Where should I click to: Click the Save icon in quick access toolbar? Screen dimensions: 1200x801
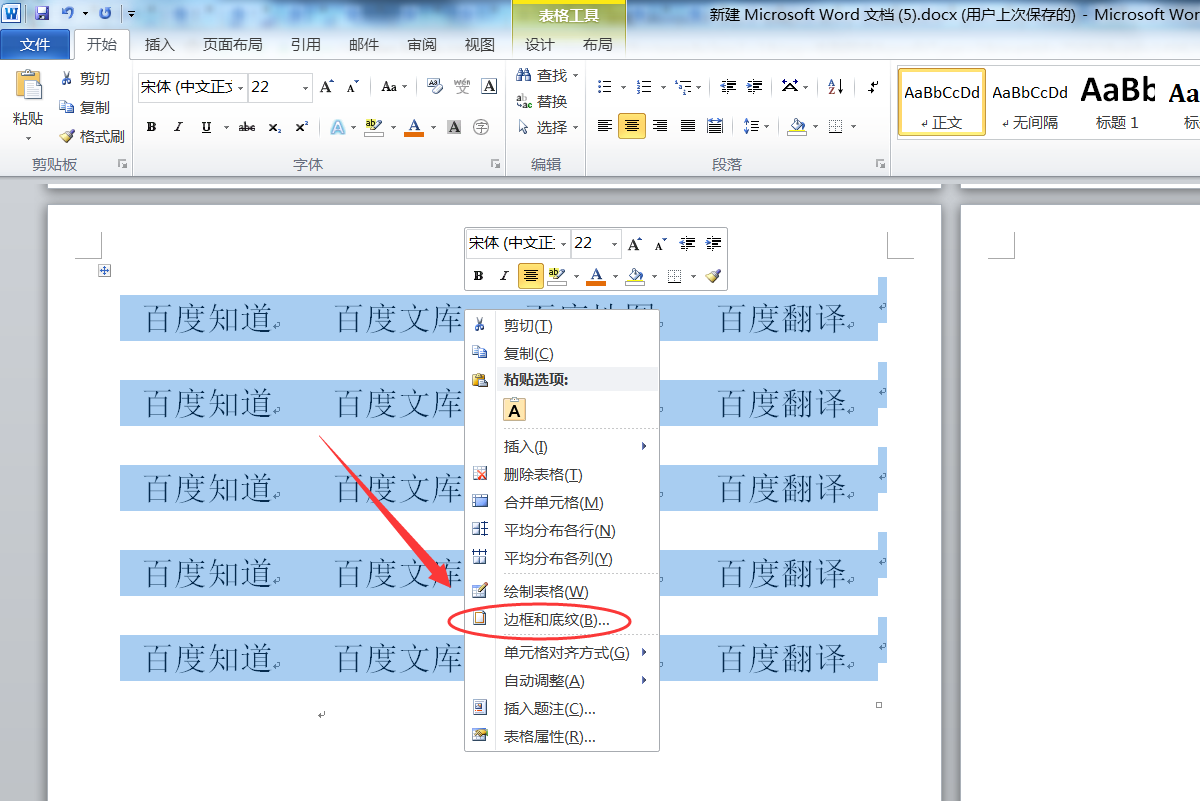[42, 14]
